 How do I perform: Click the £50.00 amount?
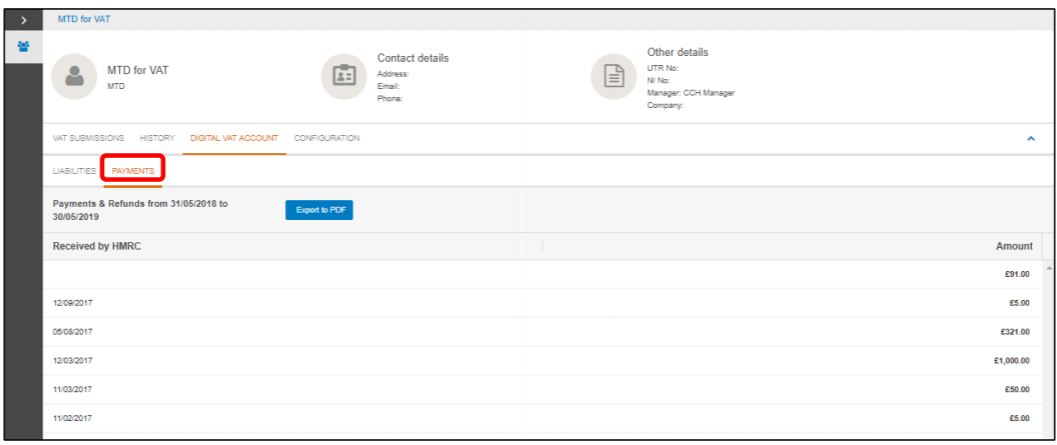[1017, 390]
